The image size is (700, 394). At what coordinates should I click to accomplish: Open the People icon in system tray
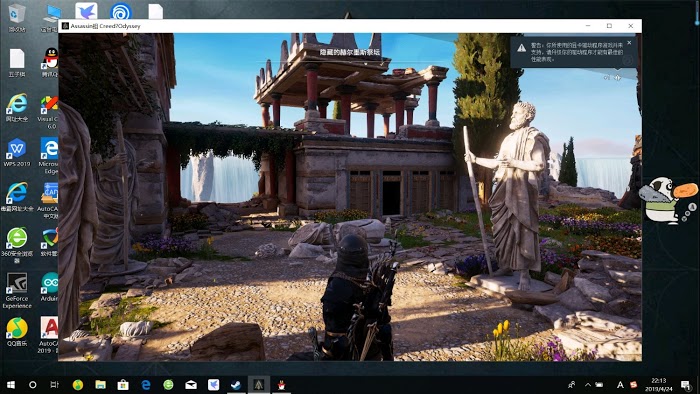click(x=571, y=385)
